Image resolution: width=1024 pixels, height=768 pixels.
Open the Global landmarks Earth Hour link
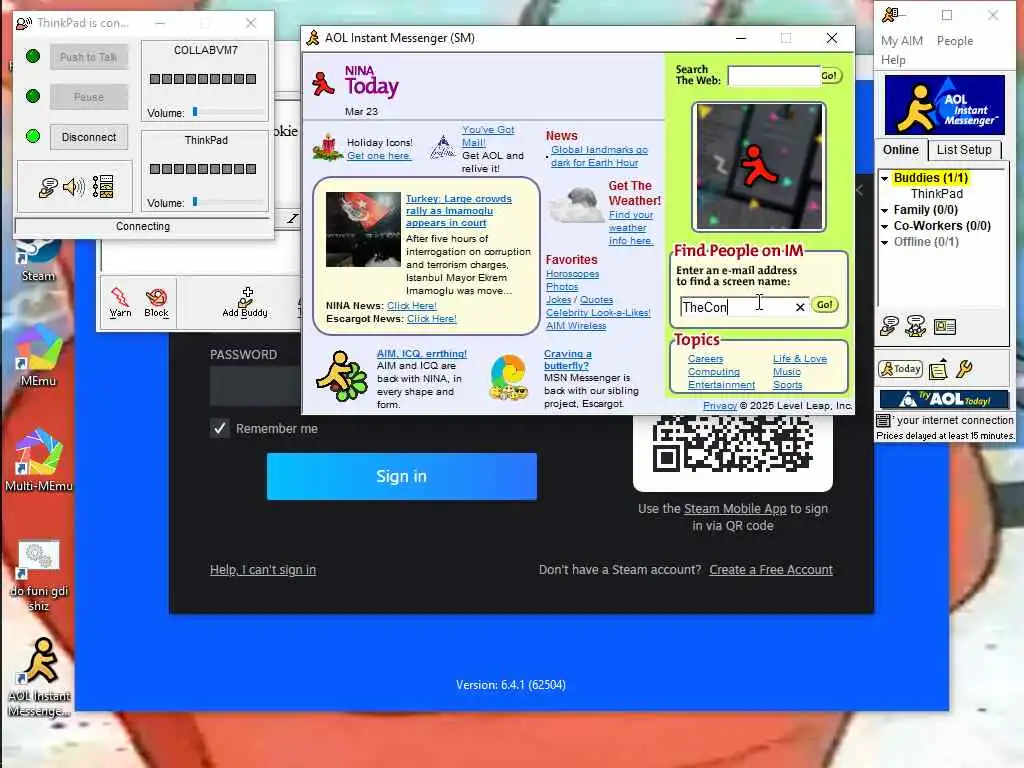[599, 156]
